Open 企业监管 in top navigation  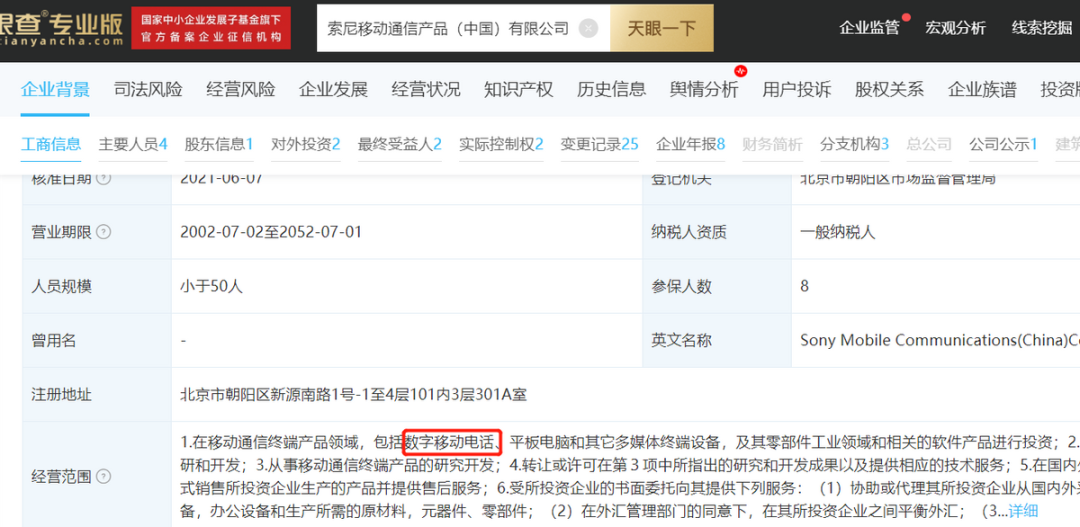(869, 28)
